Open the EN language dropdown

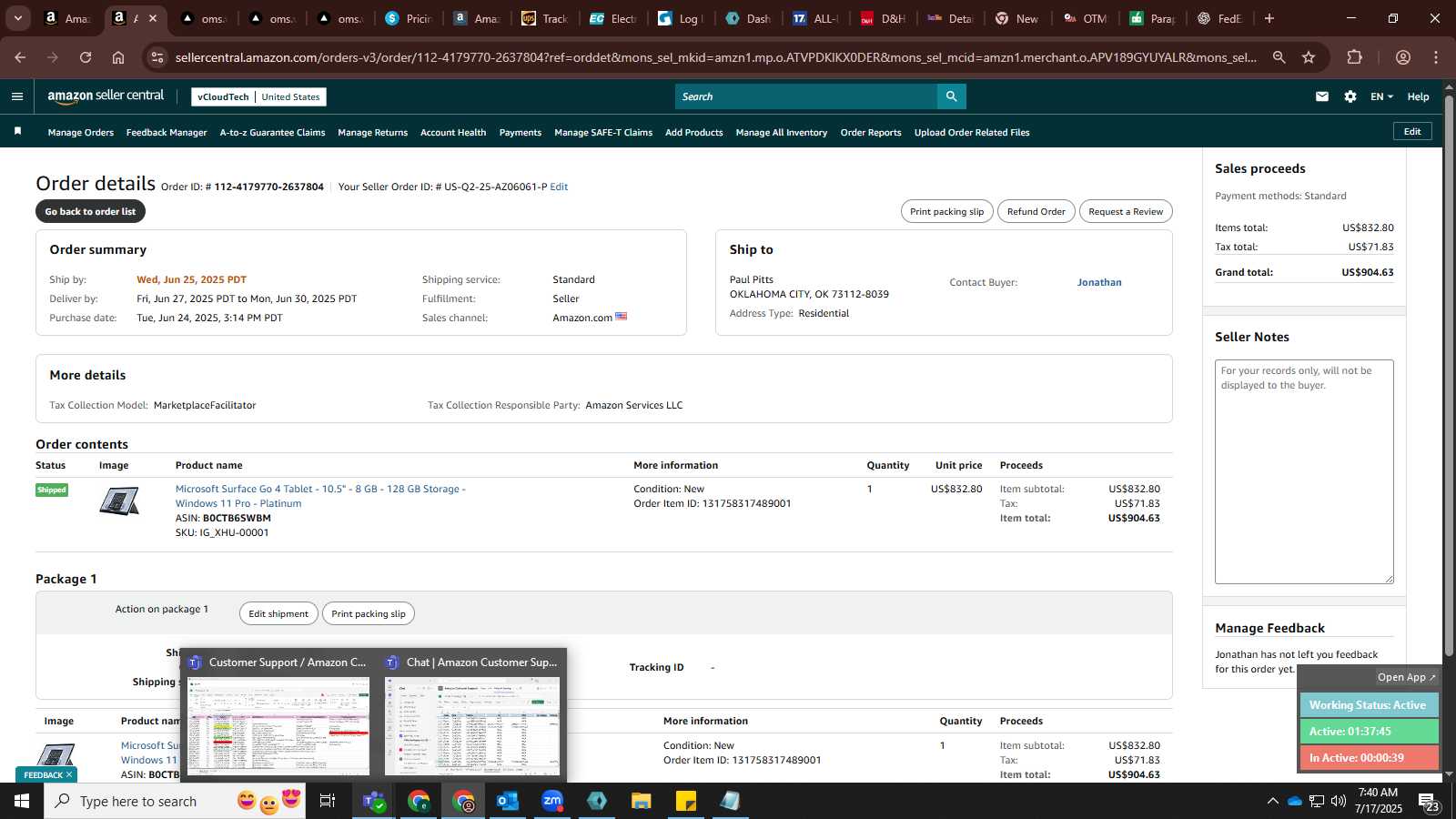(1381, 96)
